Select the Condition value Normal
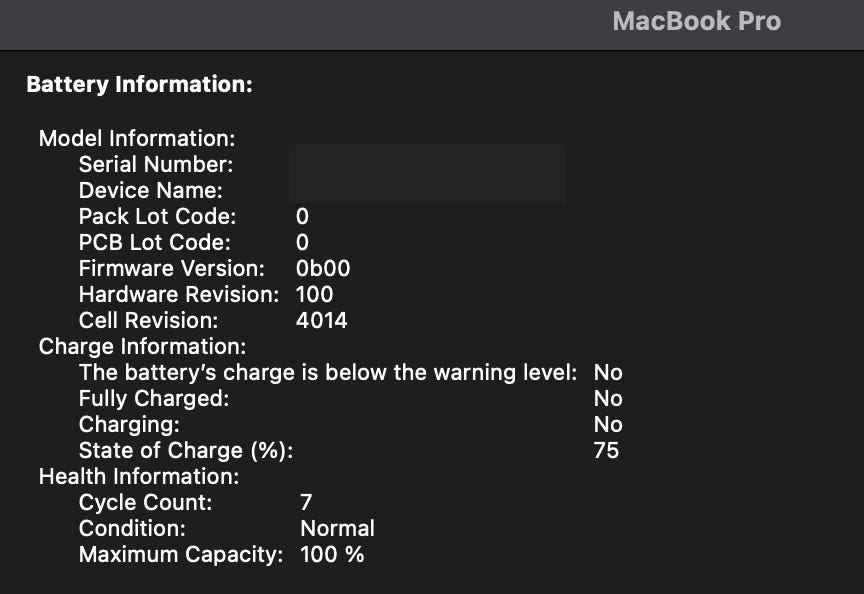 (338, 528)
